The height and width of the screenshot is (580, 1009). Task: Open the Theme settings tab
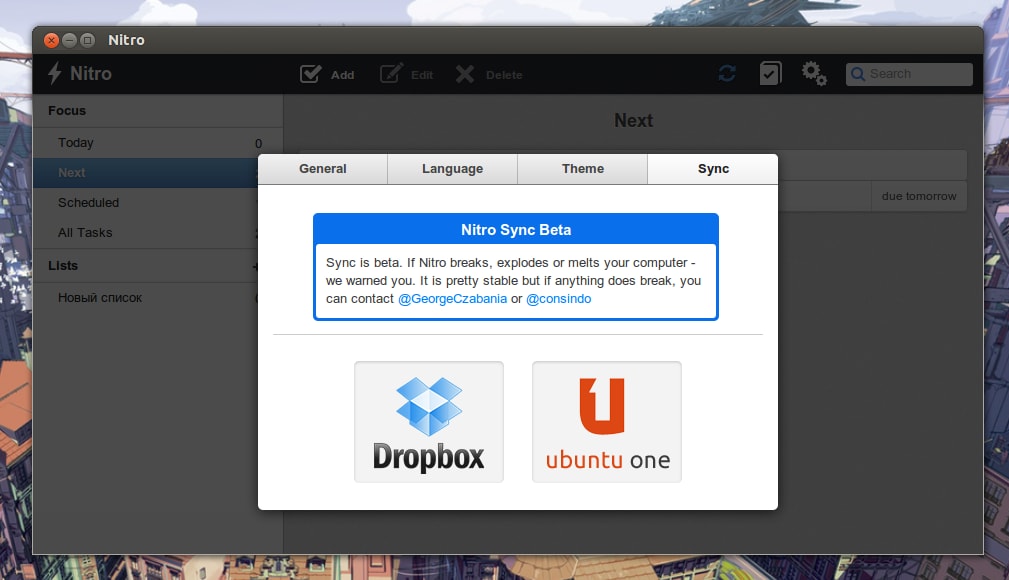582,169
